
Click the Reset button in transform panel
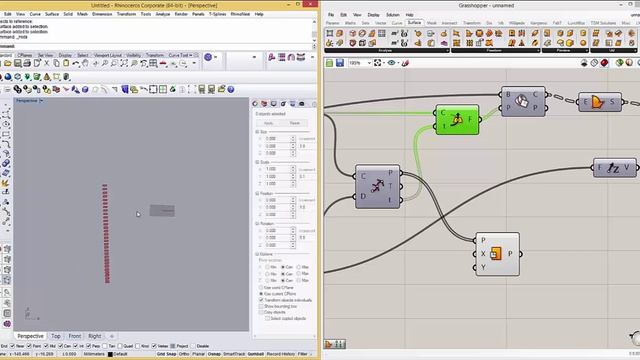(x=295, y=123)
